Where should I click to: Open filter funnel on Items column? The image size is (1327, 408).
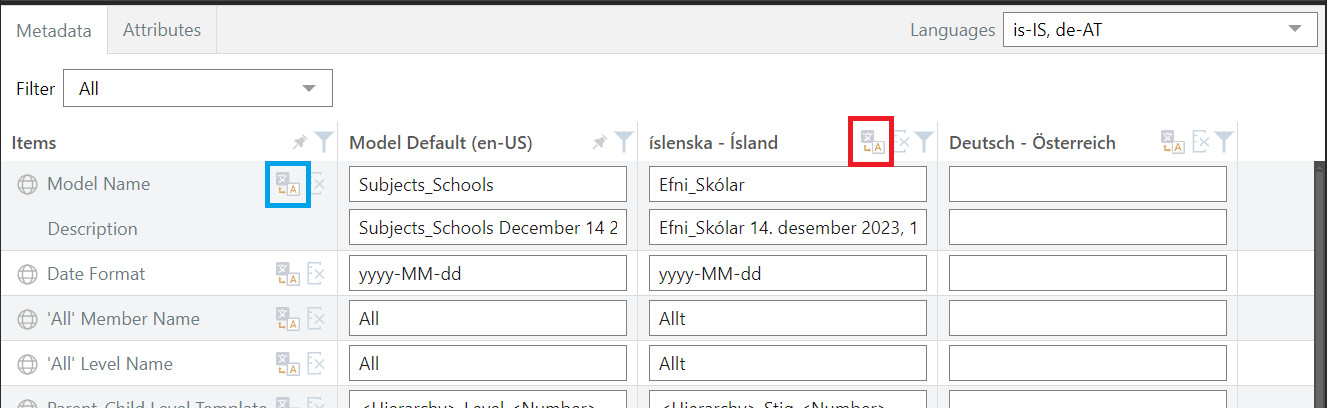[x=324, y=143]
